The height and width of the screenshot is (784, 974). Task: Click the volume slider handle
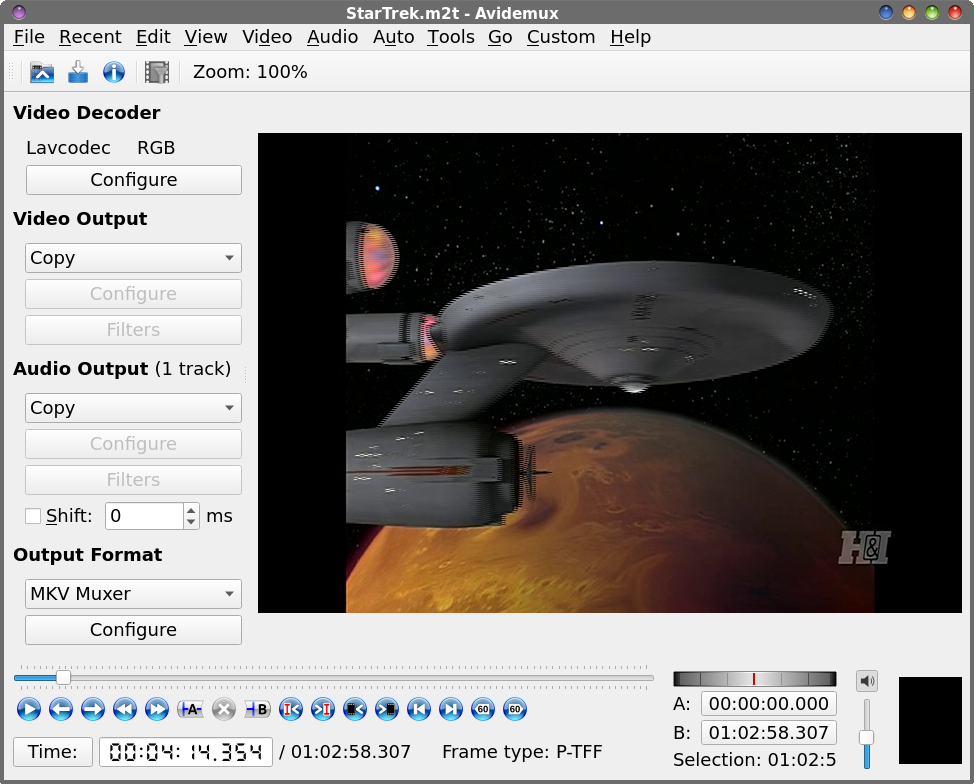click(x=867, y=737)
